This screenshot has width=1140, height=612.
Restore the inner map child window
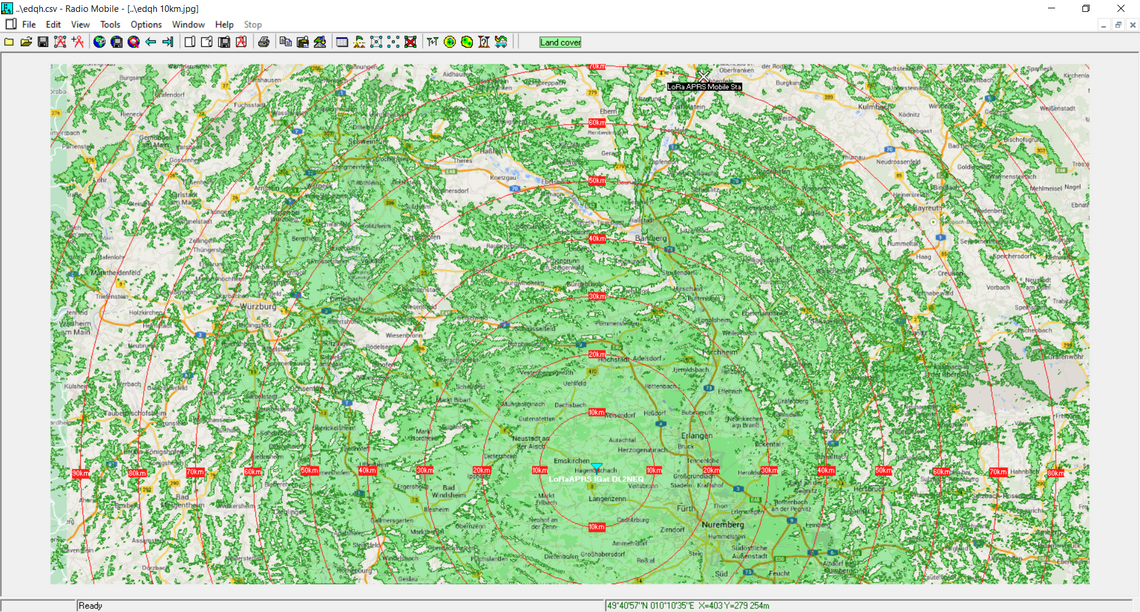(1118, 25)
